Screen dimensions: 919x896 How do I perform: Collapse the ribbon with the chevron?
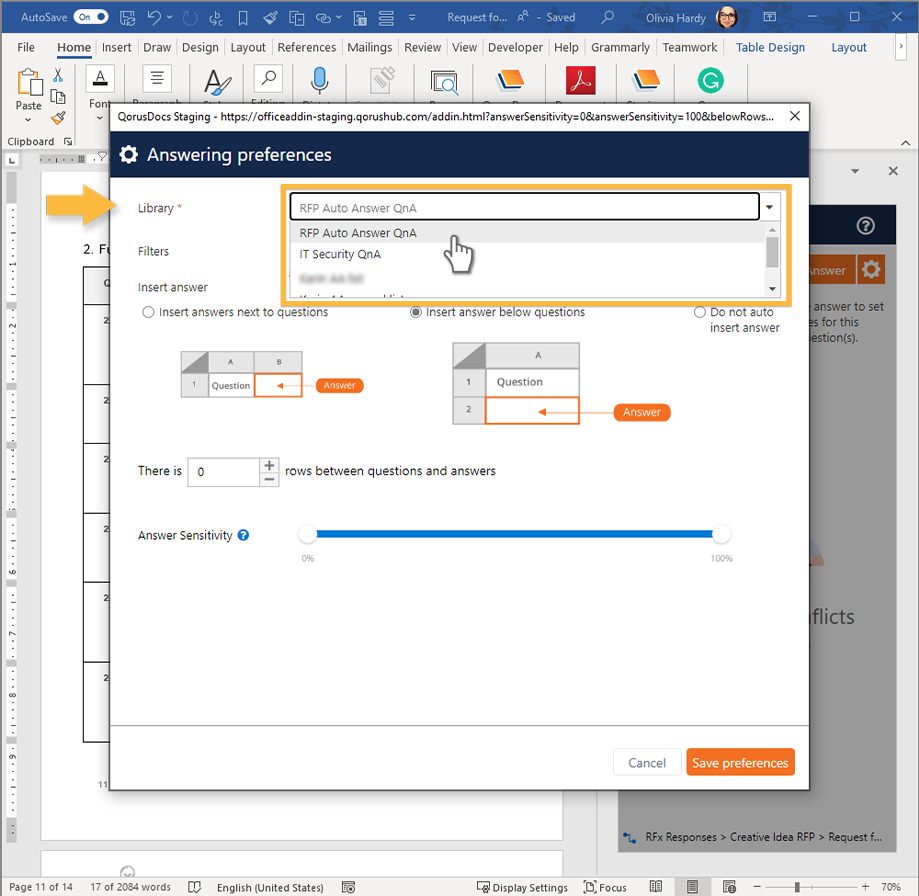point(905,142)
